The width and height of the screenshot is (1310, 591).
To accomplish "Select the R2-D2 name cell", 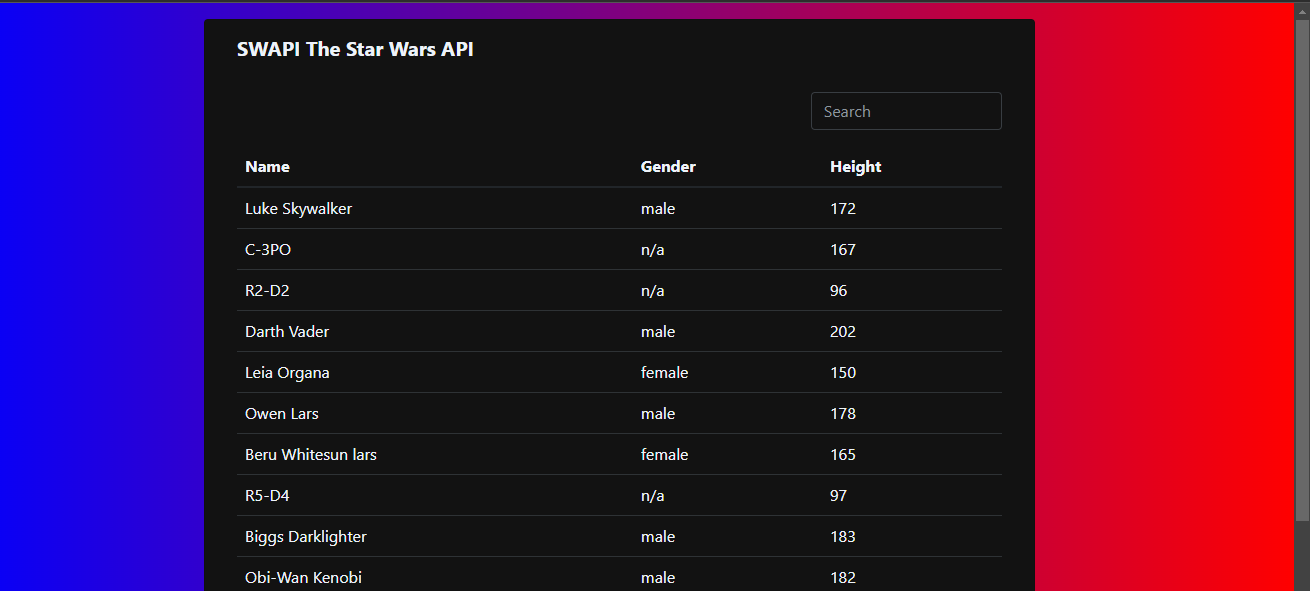I will (x=267, y=291).
